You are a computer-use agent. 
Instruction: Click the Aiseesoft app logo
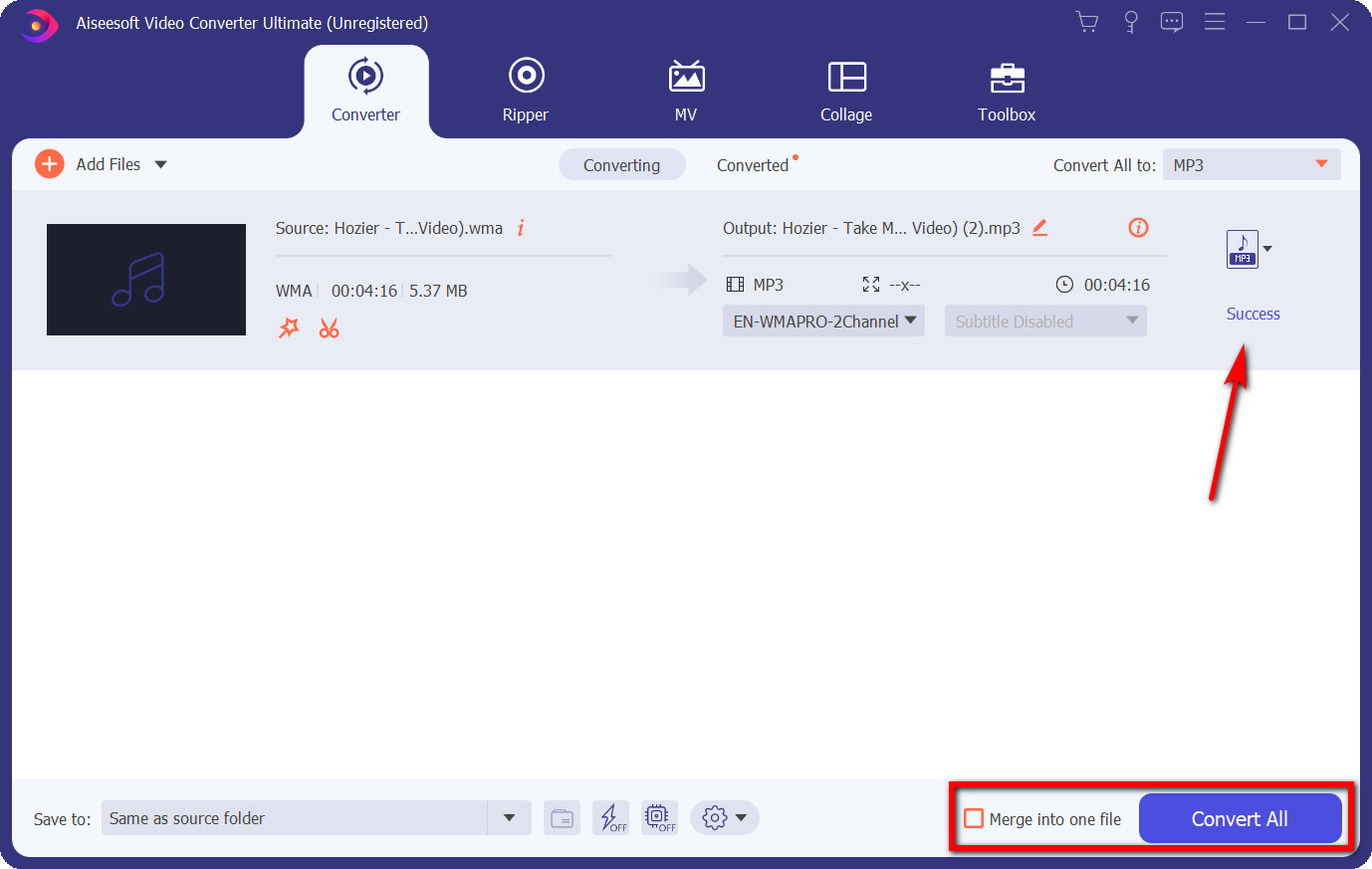pyautogui.click(x=38, y=24)
